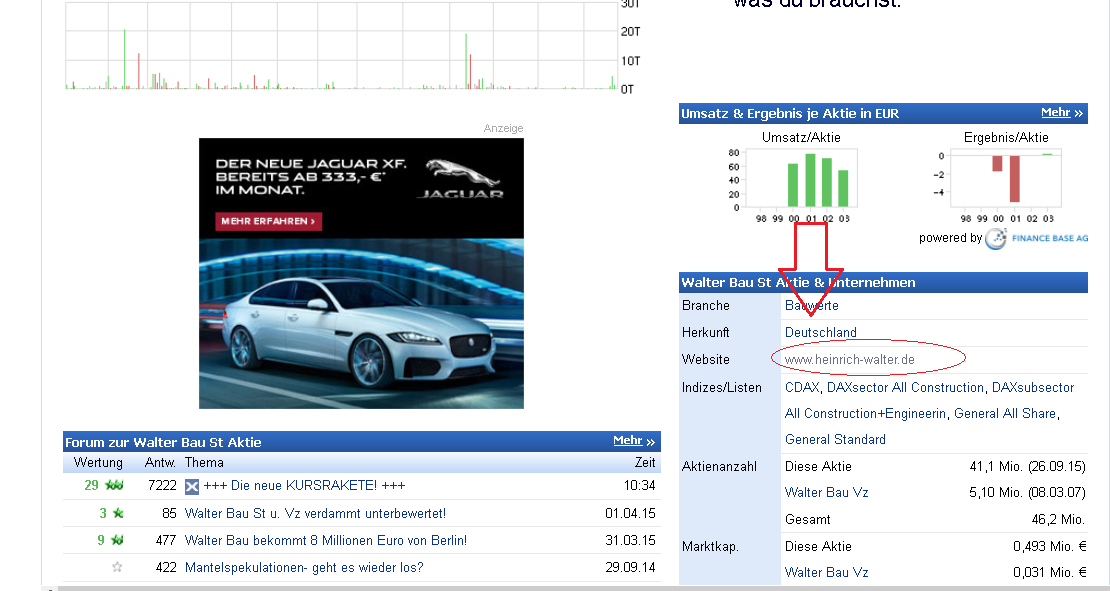Open the CDAX index link
The image size is (1110, 591).
802,387
